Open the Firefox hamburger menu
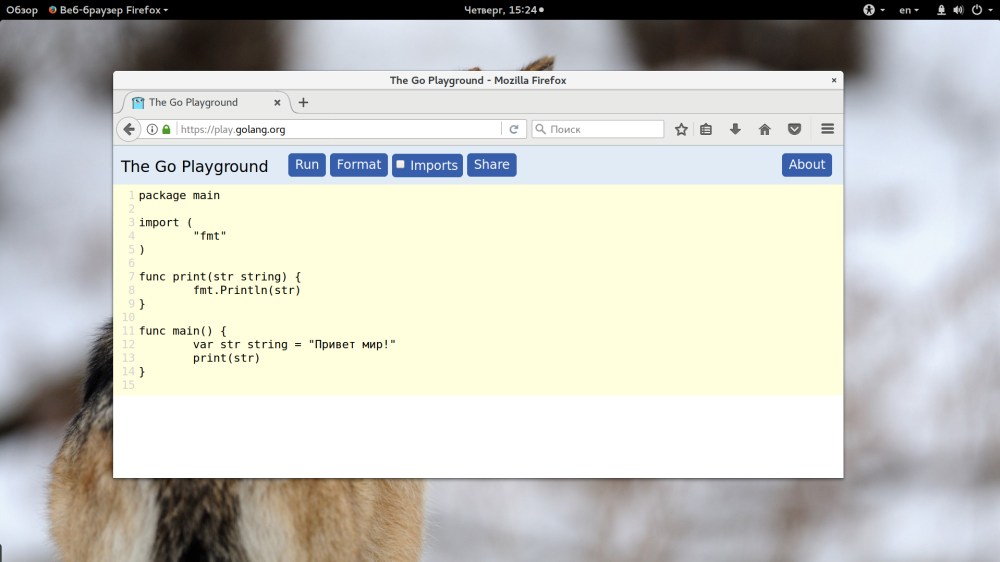The height and width of the screenshot is (562, 1000). (827, 129)
